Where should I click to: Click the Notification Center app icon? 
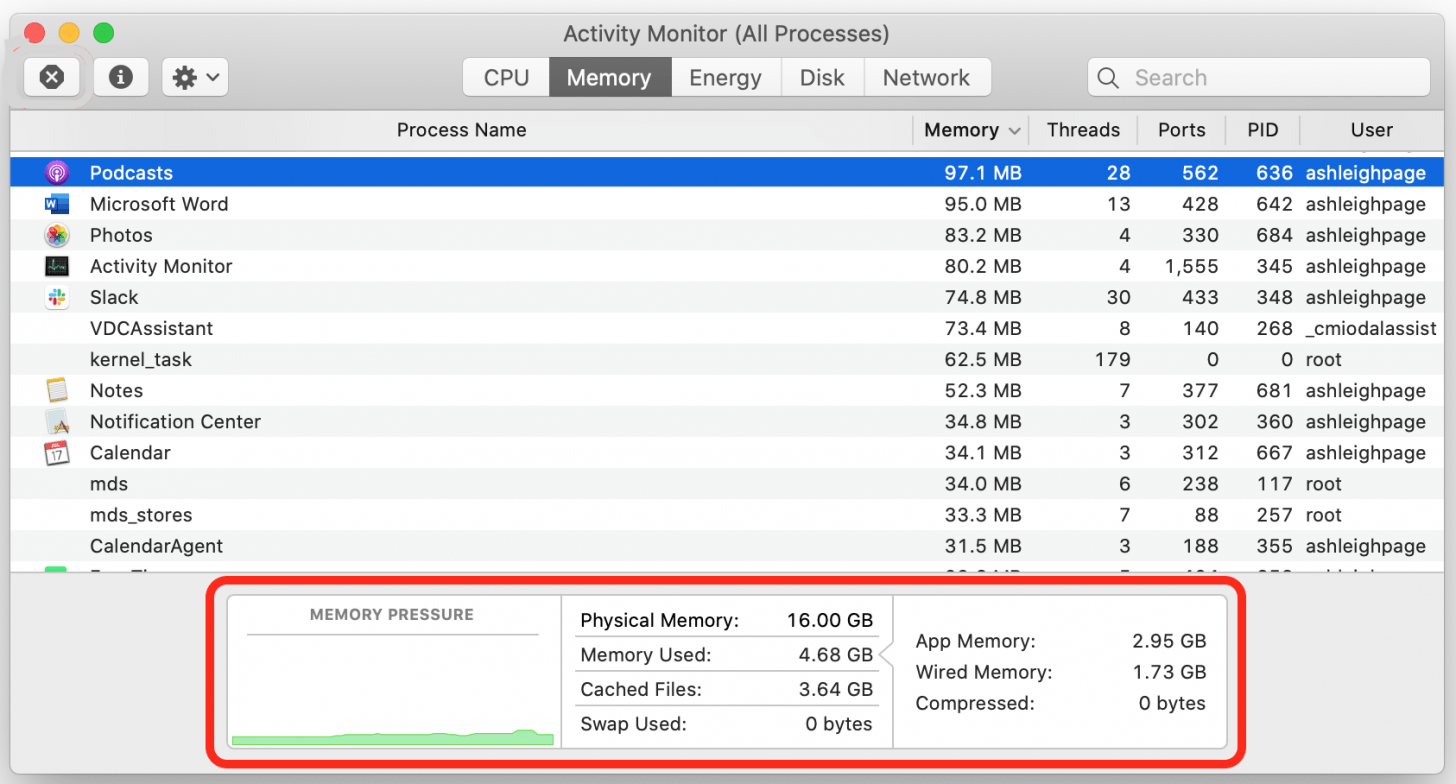[x=57, y=421]
